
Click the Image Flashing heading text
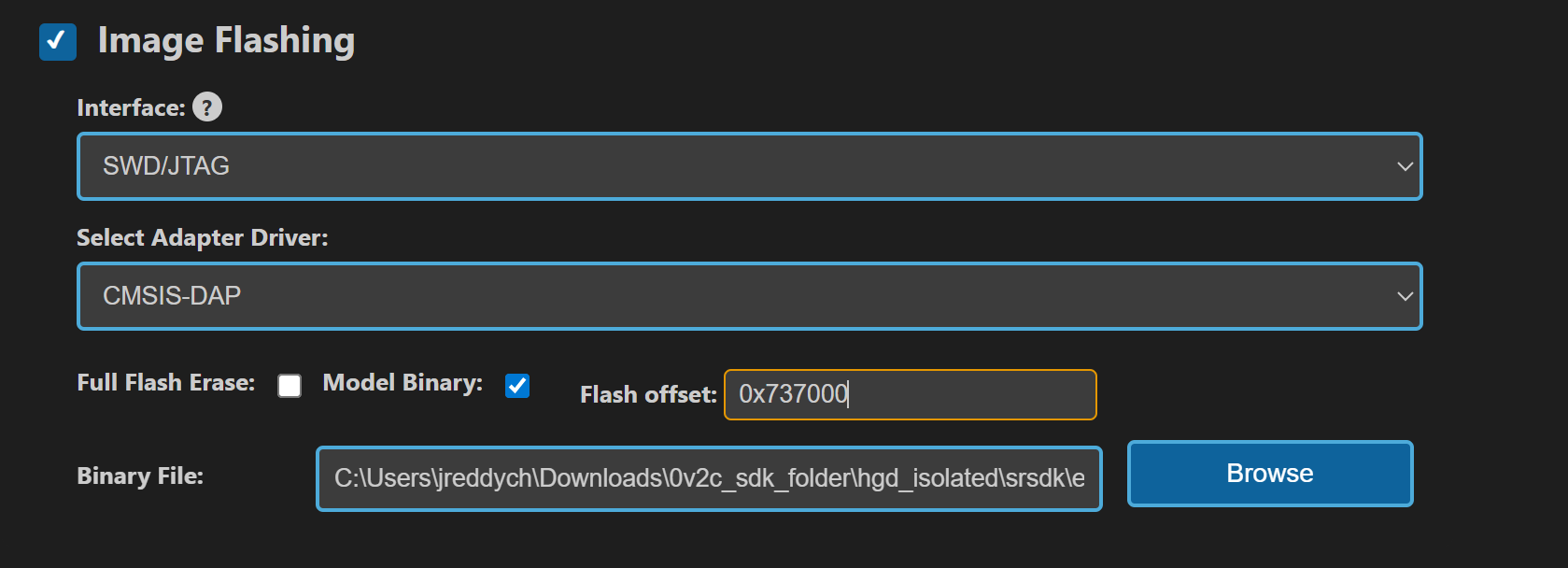[226, 41]
